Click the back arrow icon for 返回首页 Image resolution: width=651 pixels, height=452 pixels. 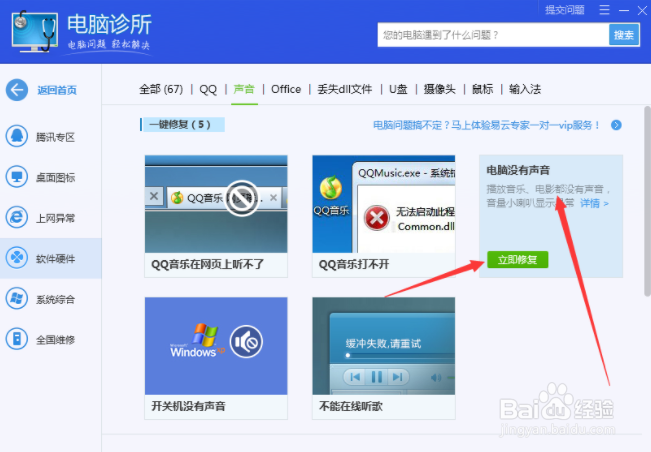pos(17,90)
